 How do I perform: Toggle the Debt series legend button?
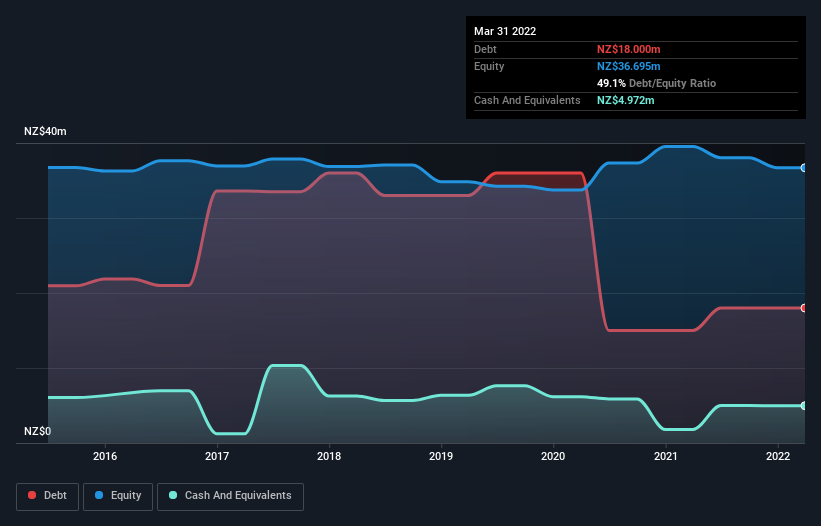48,496
